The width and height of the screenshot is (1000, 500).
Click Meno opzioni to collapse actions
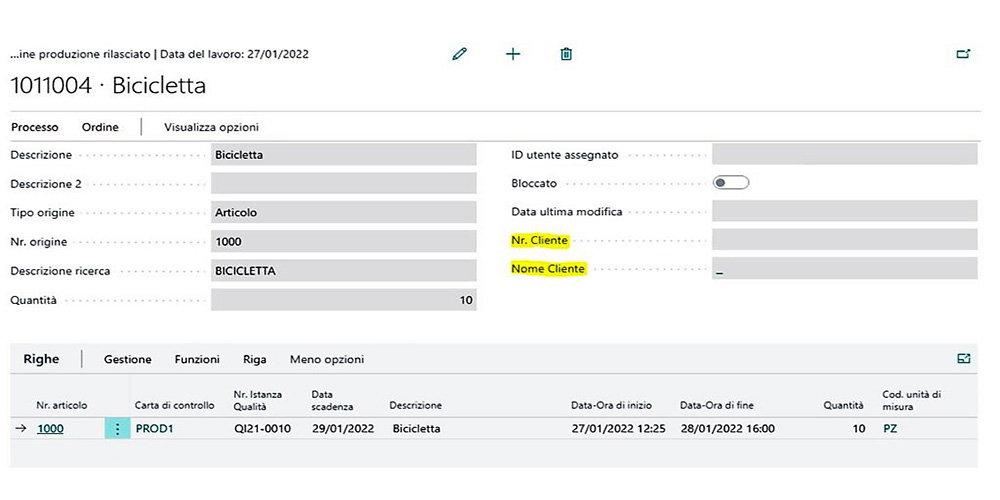pos(327,359)
